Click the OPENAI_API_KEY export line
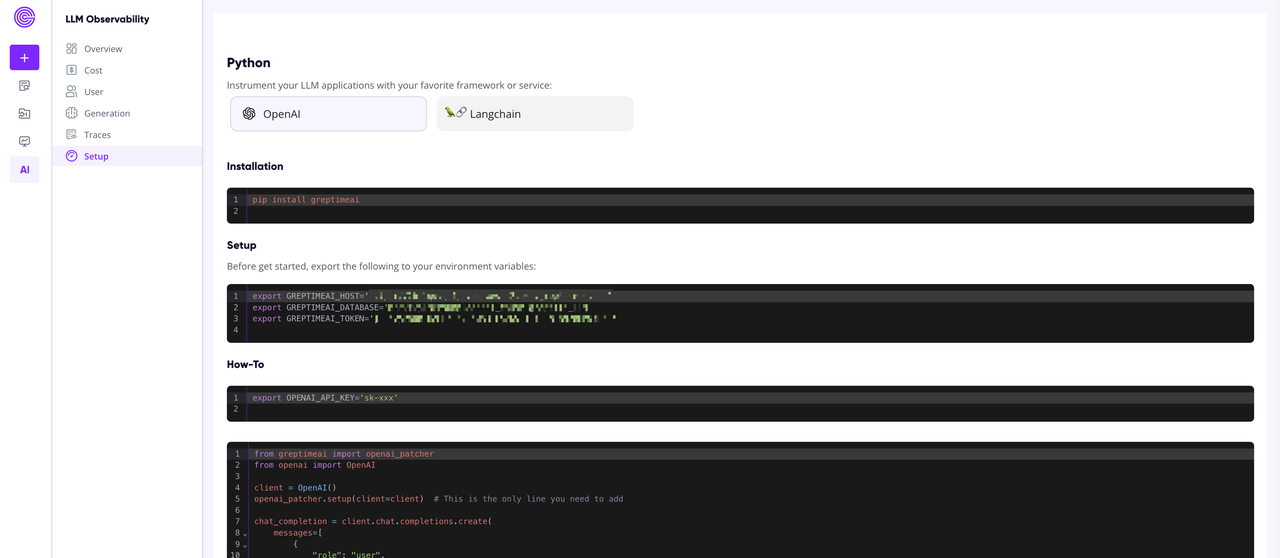 [325, 398]
